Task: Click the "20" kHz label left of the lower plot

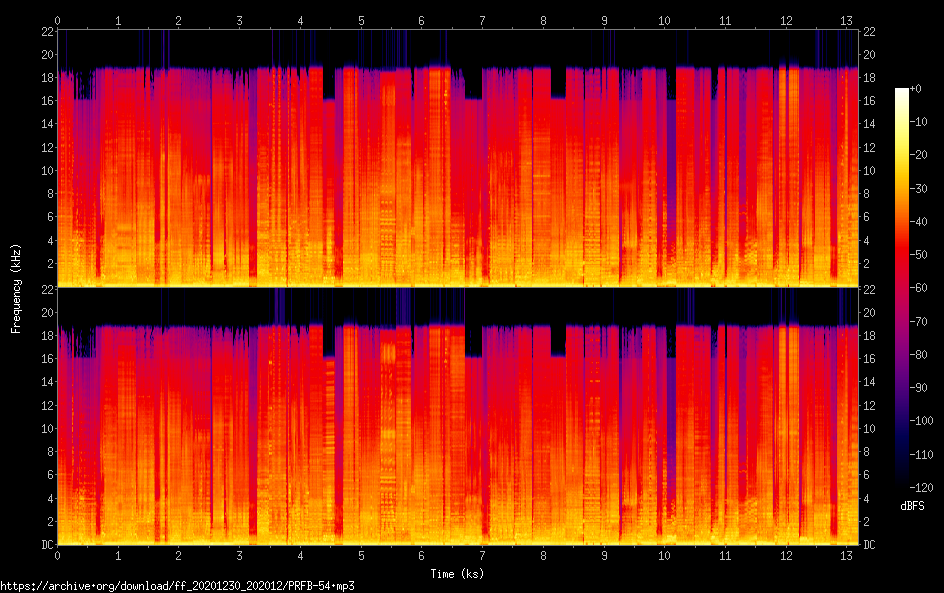Action: click(x=47, y=312)
